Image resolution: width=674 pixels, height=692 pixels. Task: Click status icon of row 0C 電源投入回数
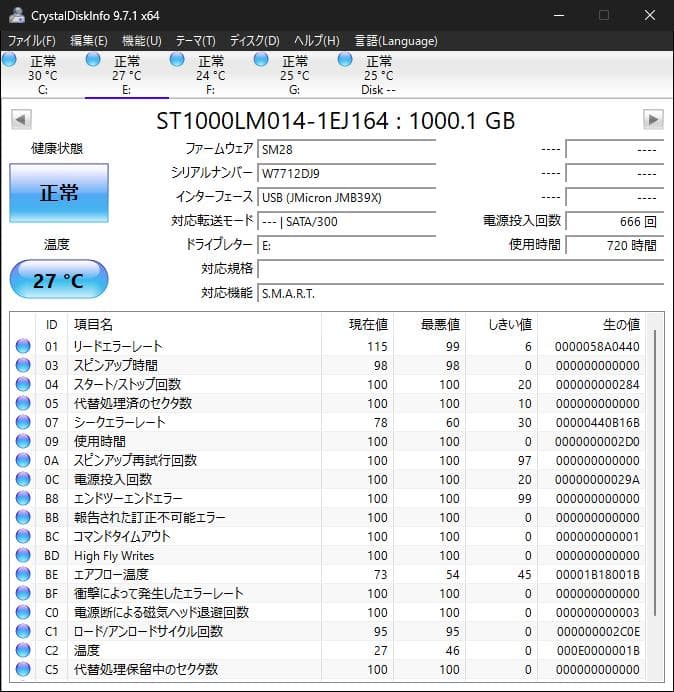coord(23,479)
